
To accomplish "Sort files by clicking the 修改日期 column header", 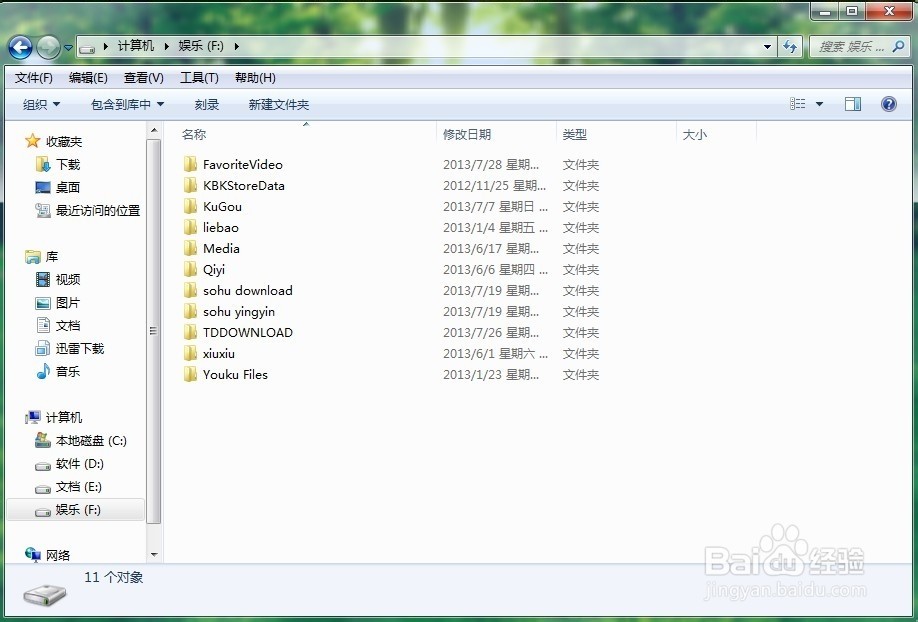I will tap(466, 134).
